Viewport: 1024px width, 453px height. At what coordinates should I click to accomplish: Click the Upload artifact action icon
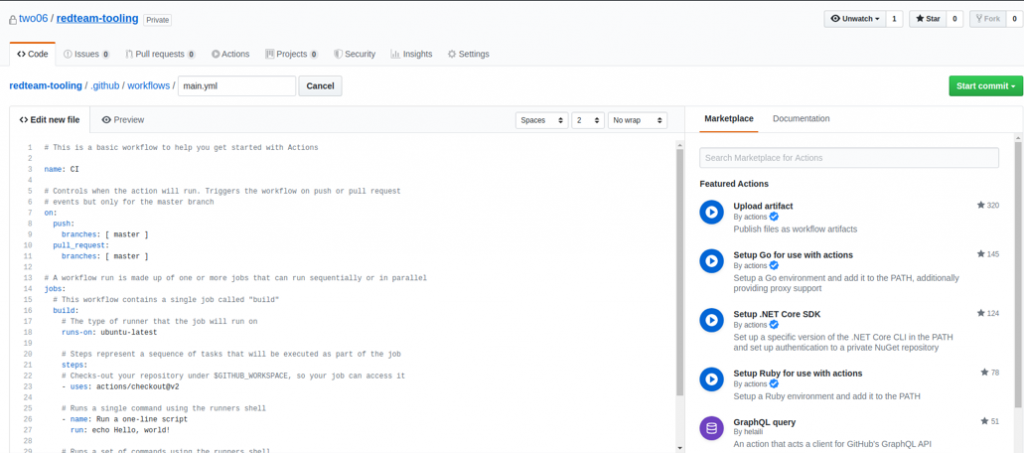click(712, 212)
